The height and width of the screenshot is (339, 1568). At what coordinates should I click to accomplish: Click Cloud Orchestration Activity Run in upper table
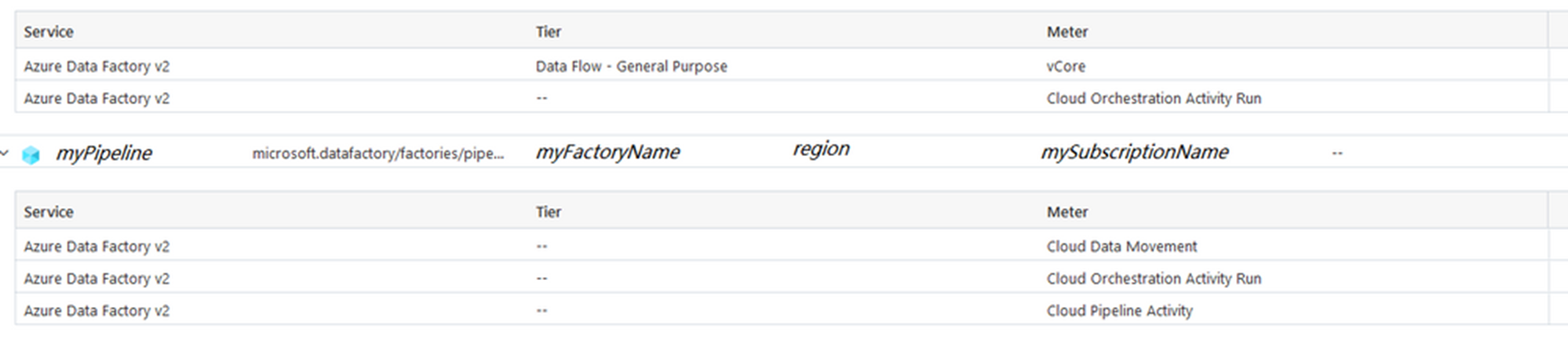[x=1154, y=98]
